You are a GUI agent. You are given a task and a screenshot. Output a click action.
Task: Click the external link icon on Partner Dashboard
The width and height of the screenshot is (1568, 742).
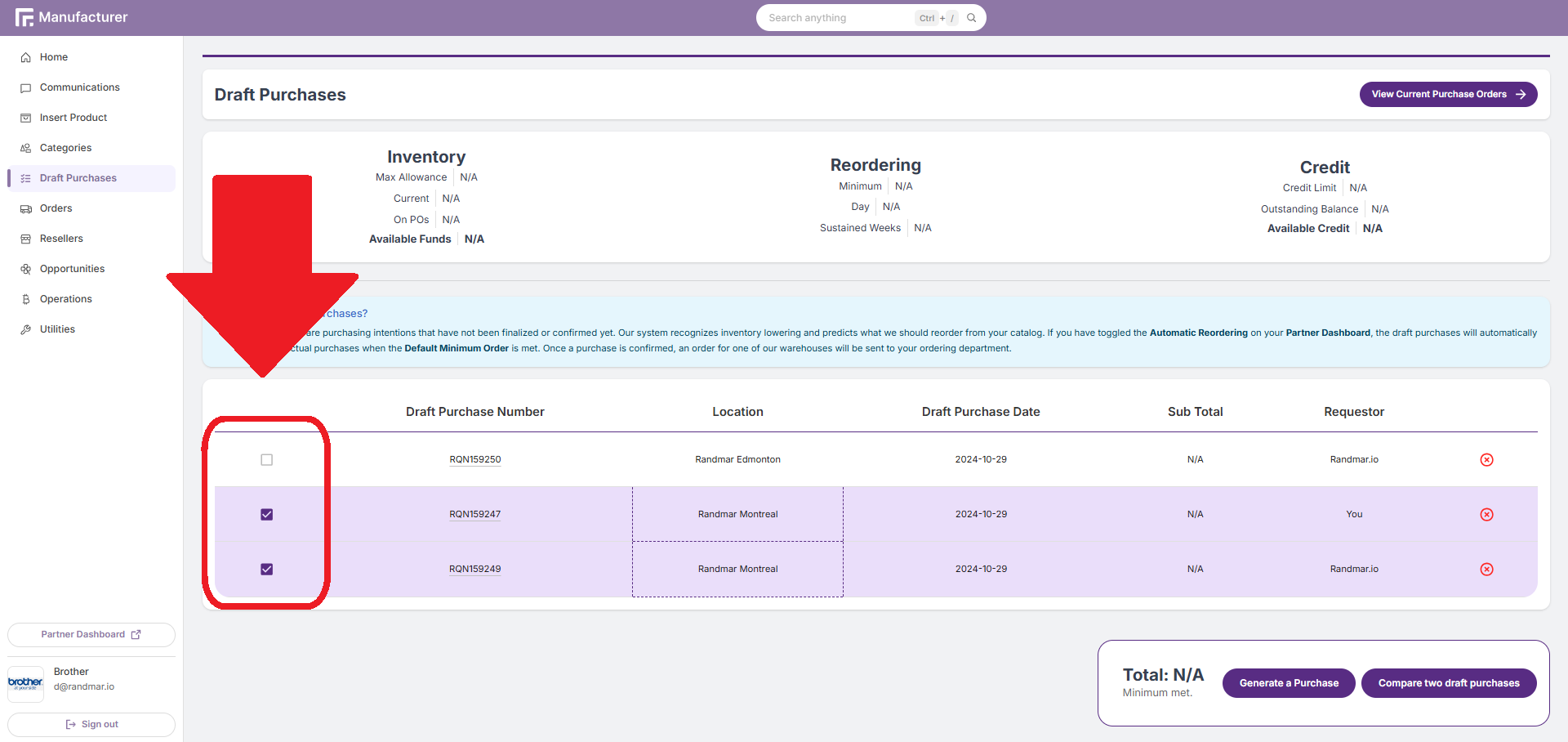coord(136,634)
